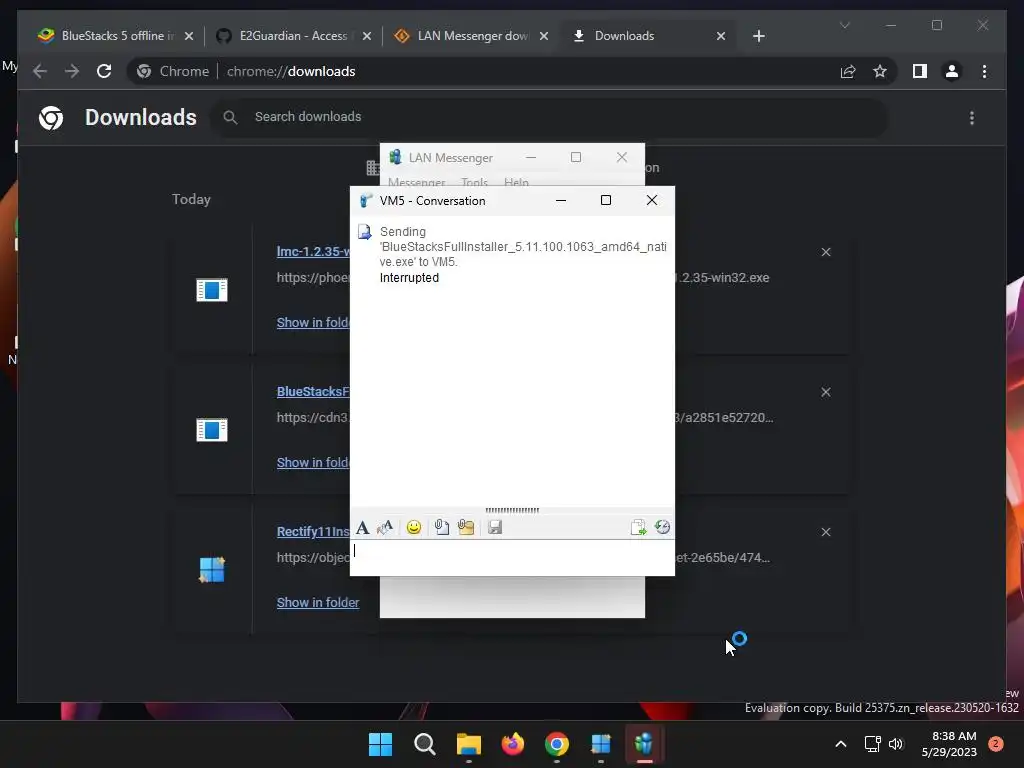The width and height of the screenshot is (1024, 768).
Task: Show Rectify11 installer in folder
Action: pyautogui.click(x=318, y=603)
